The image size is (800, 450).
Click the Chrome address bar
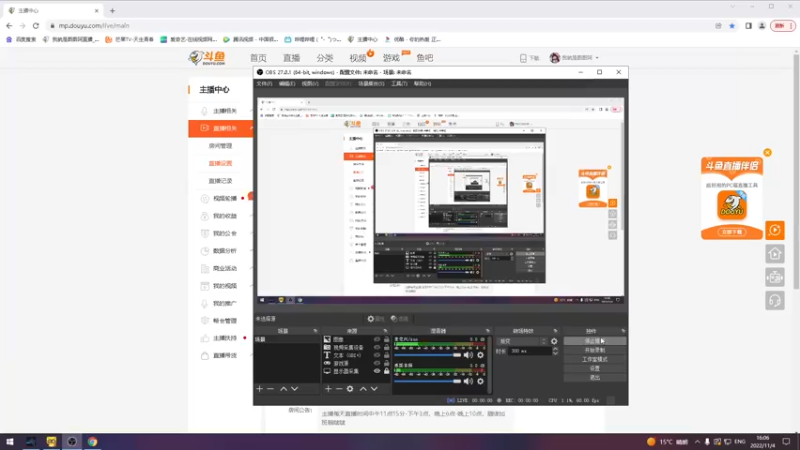[x=380, y=26]
